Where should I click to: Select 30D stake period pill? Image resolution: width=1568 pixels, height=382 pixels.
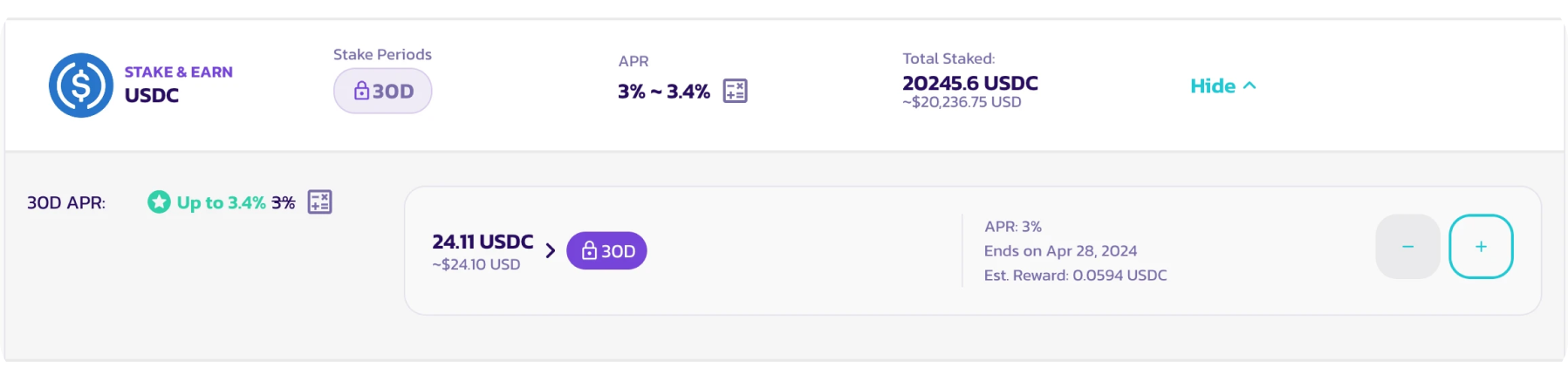[383, 91]
